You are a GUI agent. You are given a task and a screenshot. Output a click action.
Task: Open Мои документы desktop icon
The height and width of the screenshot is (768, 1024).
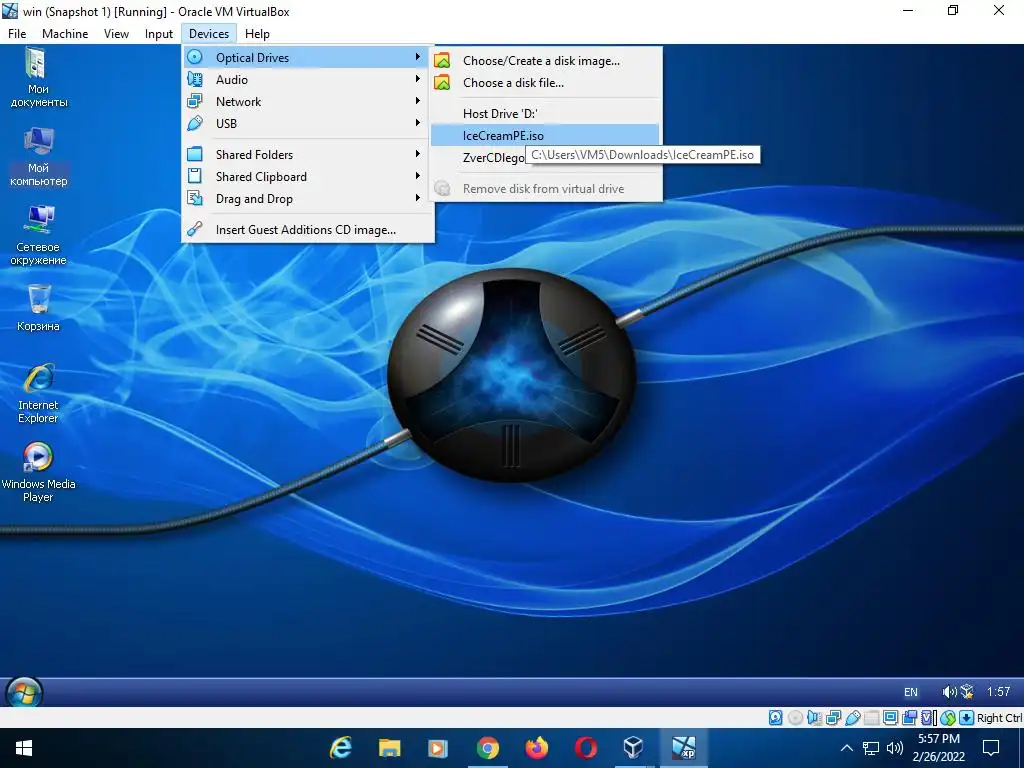click(38, 77)
